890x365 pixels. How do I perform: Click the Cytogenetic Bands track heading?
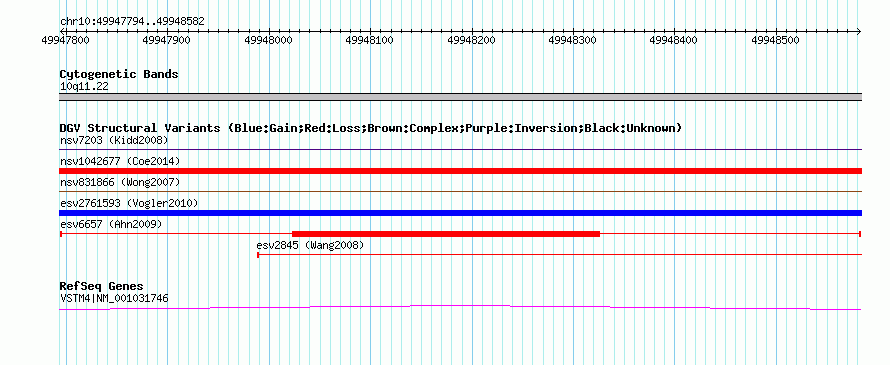[x=119, y=74]
